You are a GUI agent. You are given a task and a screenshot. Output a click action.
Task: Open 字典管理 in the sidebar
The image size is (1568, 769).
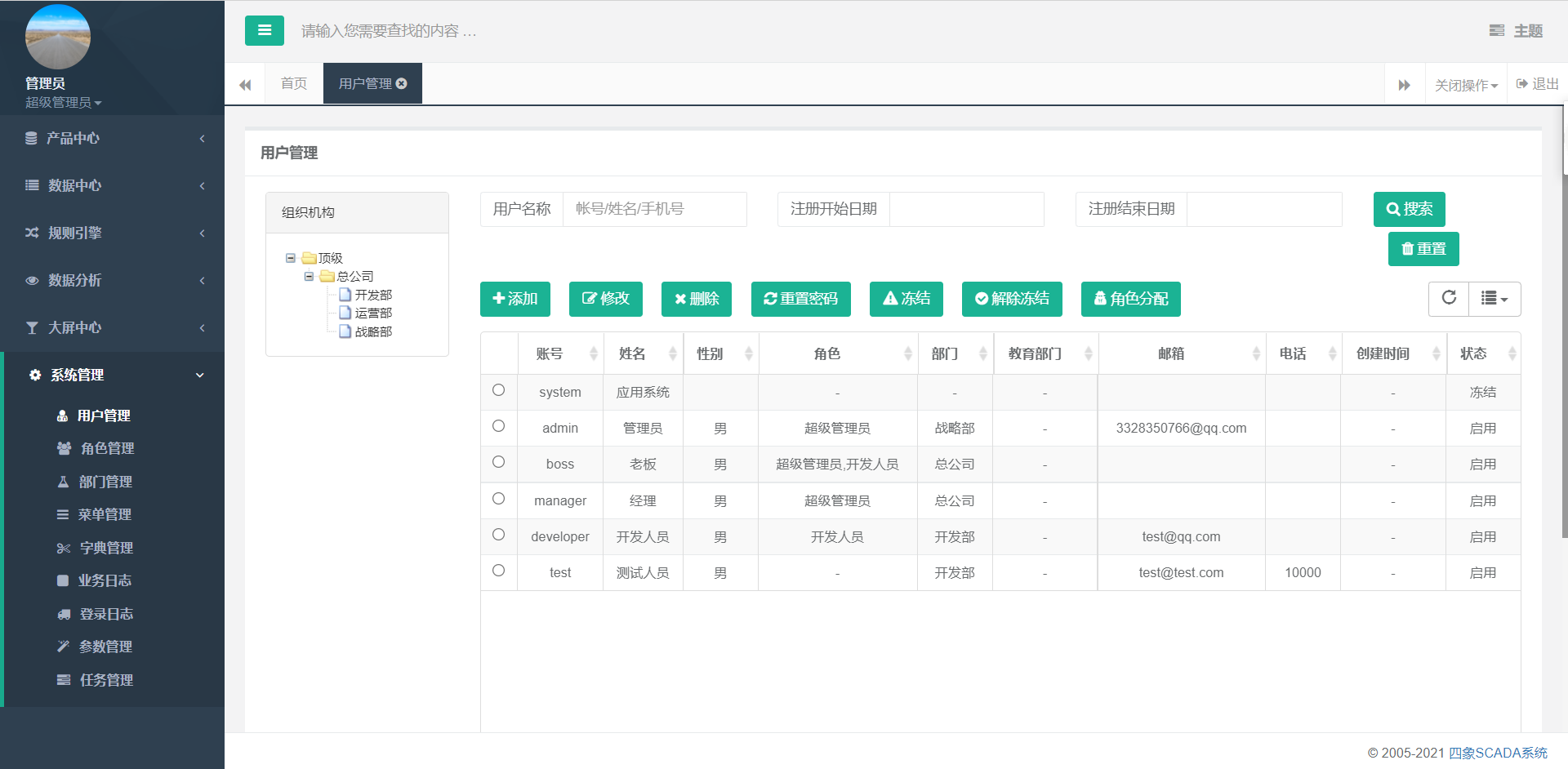pos(105,548)
